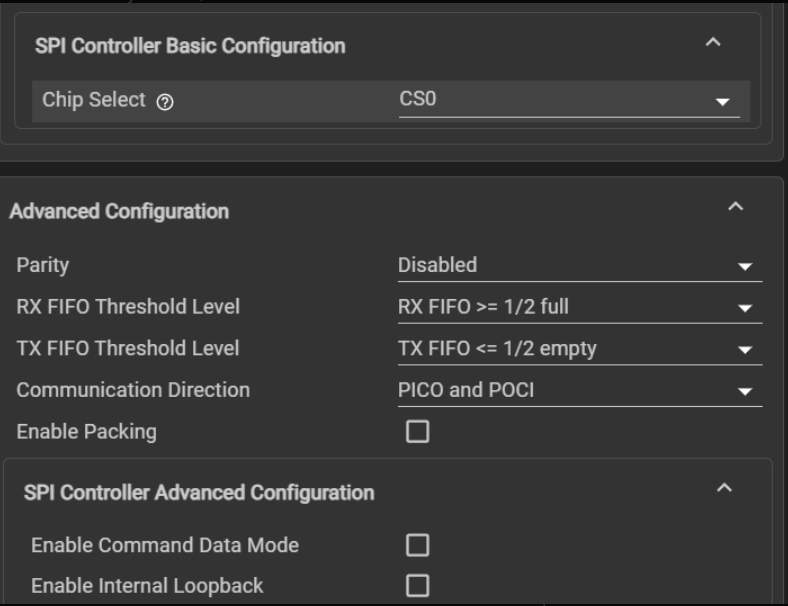The width and height of the screenshot is (788, 606).
Task: Click the Parity dropdown arrow icon
Action: 744,267
